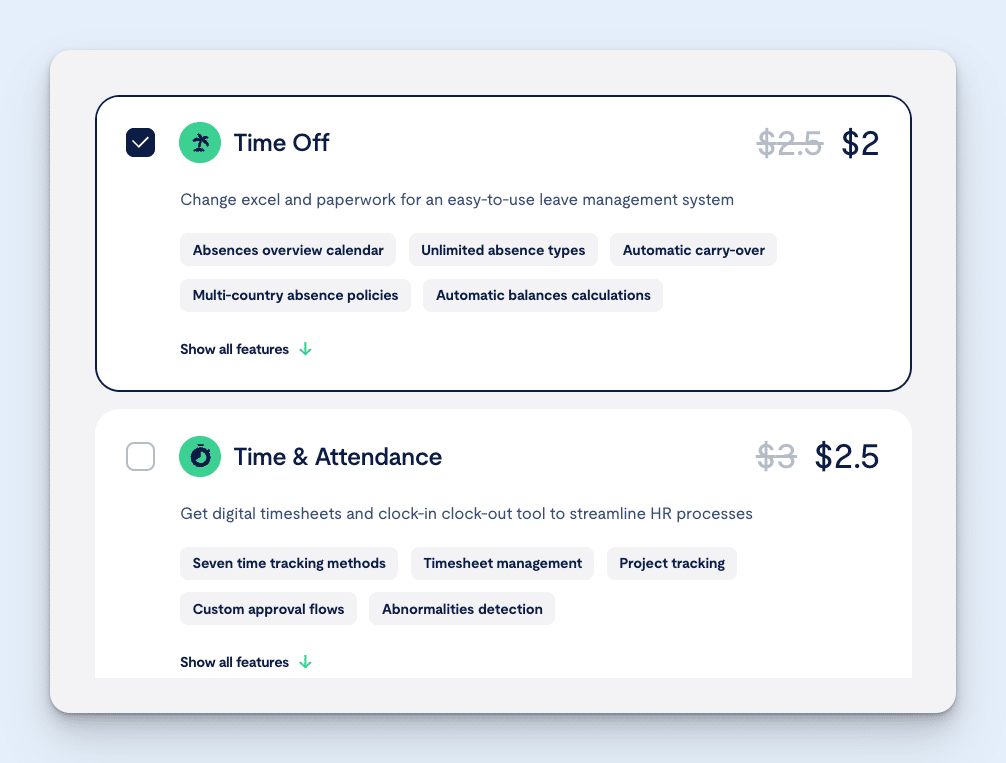Select the Abnormalities detection feature pill
Image resolution: width=1006 pixels, height=763 pixels.
tap(462, 608)
